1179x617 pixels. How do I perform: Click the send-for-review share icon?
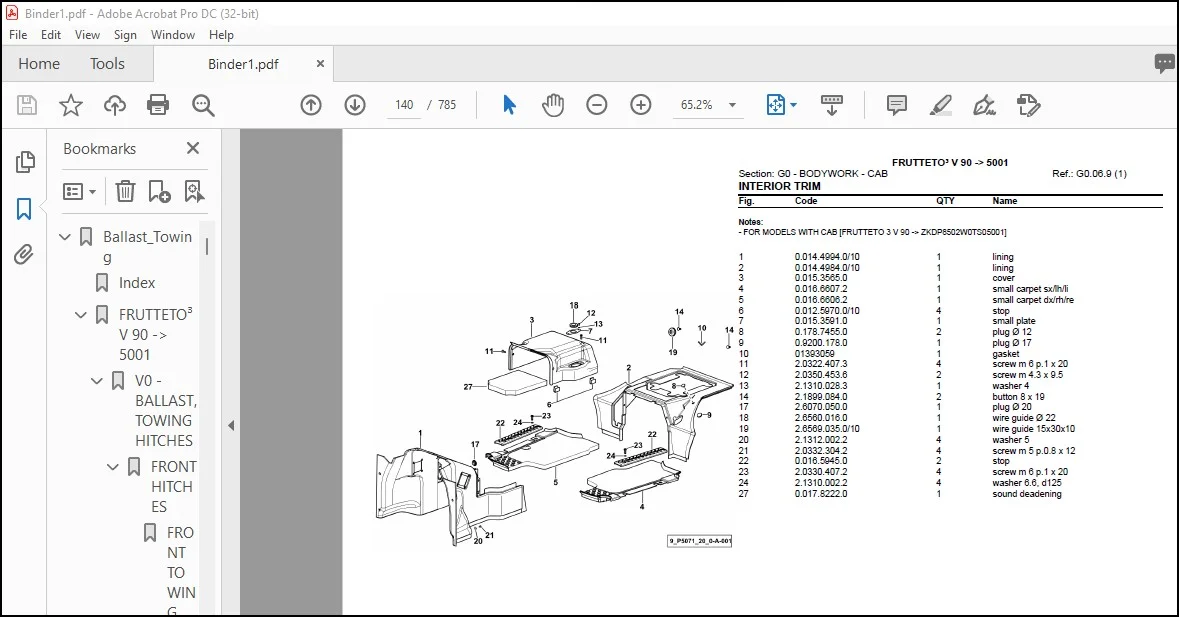pos(1028,105)
